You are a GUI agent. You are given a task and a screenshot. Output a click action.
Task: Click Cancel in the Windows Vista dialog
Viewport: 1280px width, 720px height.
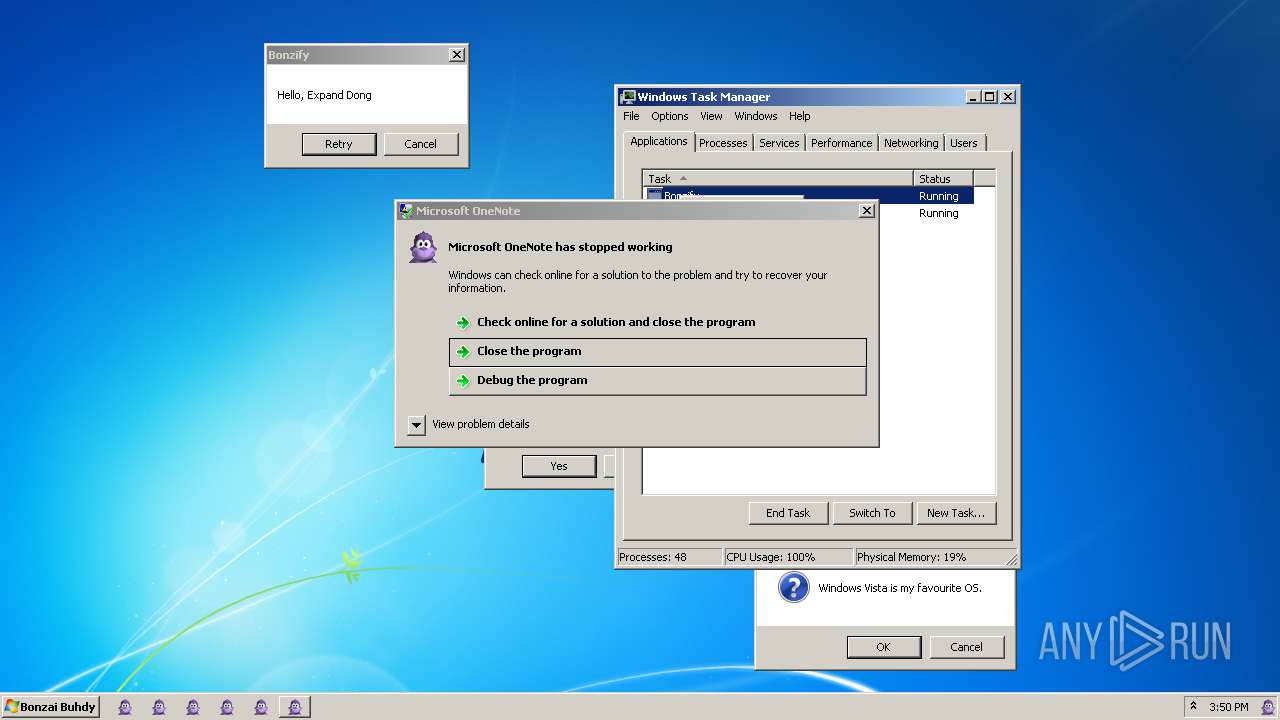(966, 647)
